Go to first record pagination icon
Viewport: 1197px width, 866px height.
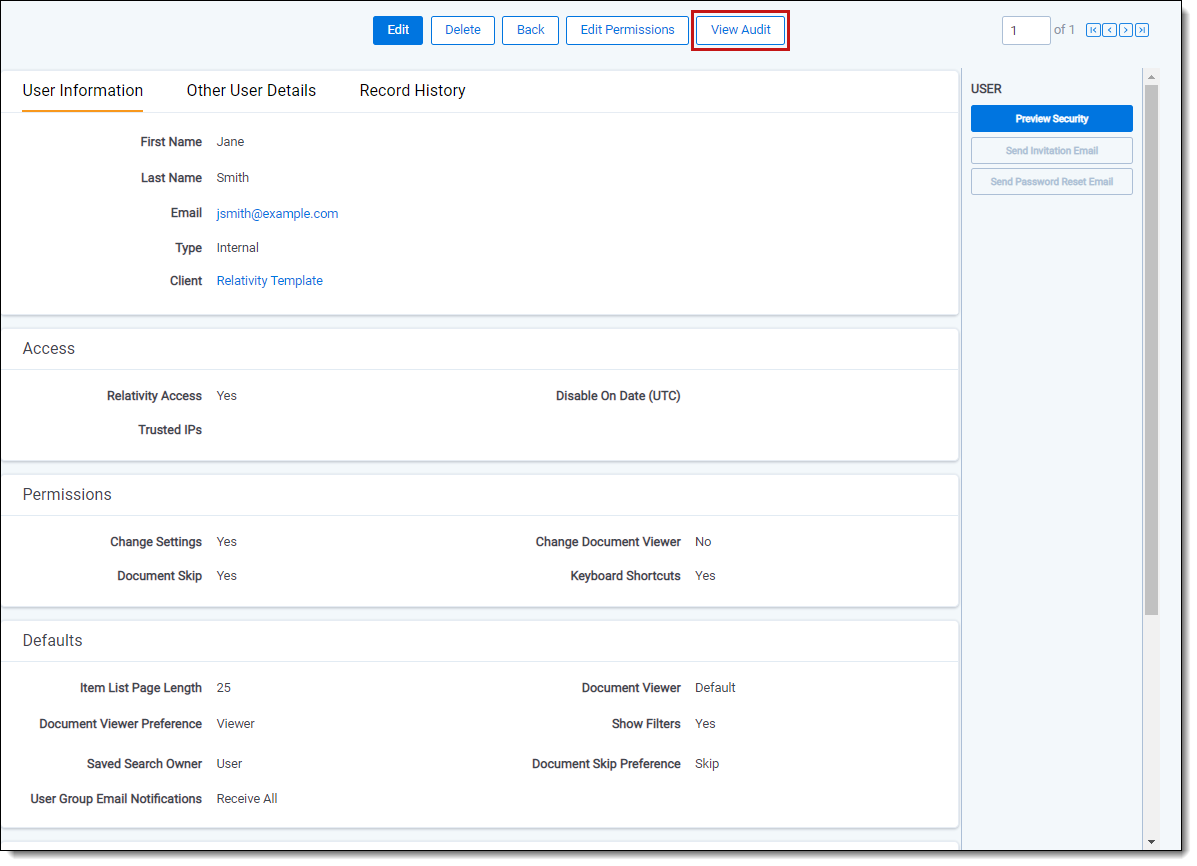click(1093, 30)
